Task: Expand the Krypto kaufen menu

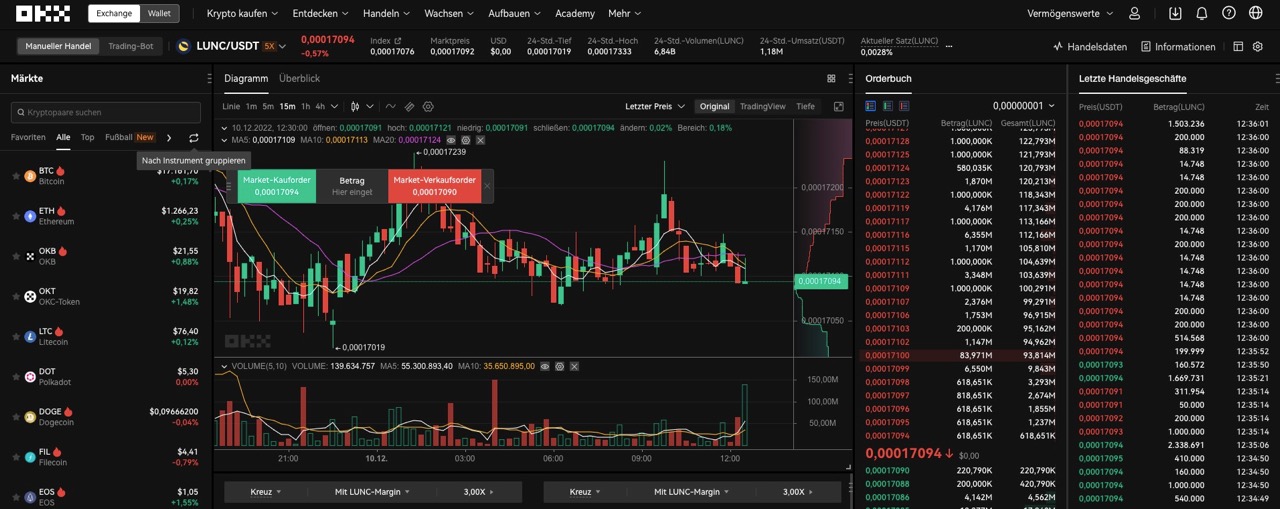Action: 241,13
